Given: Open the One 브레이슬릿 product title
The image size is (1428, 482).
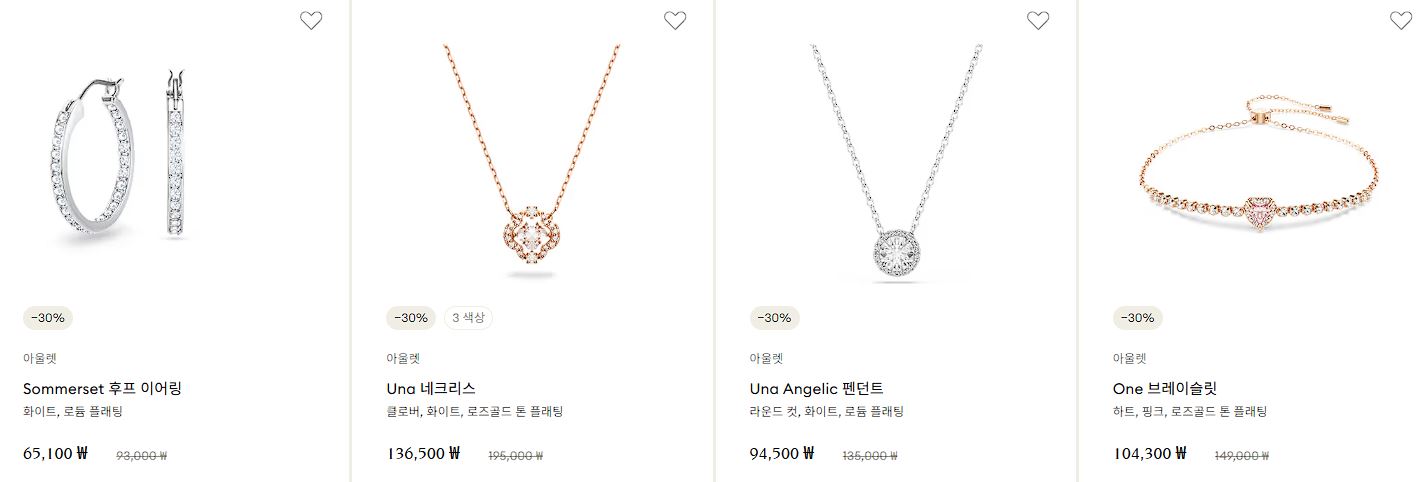Looking at the screenshot, I should tap(1165, 388).
